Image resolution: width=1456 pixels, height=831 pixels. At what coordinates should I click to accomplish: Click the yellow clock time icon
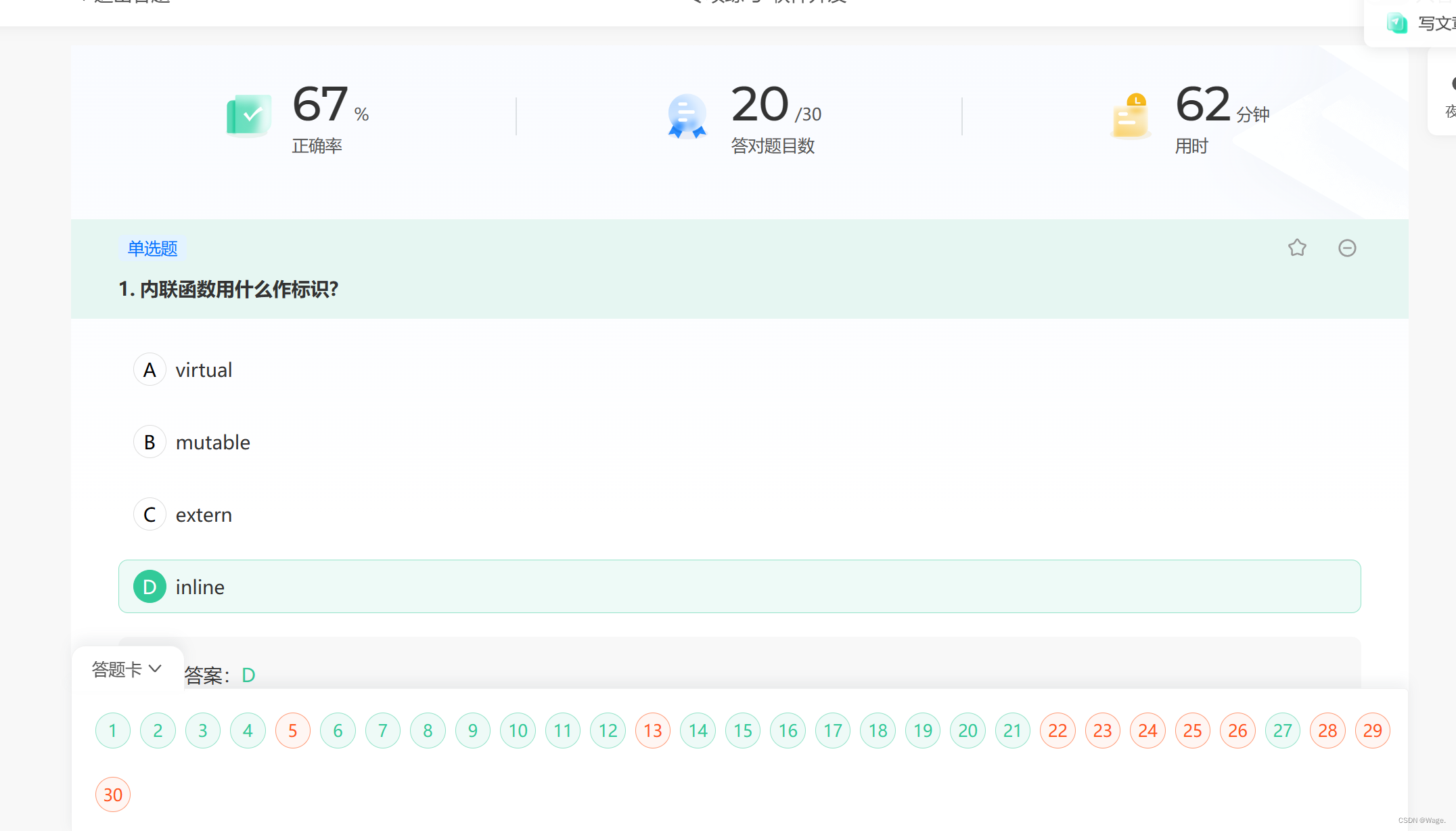(1130, 116)
